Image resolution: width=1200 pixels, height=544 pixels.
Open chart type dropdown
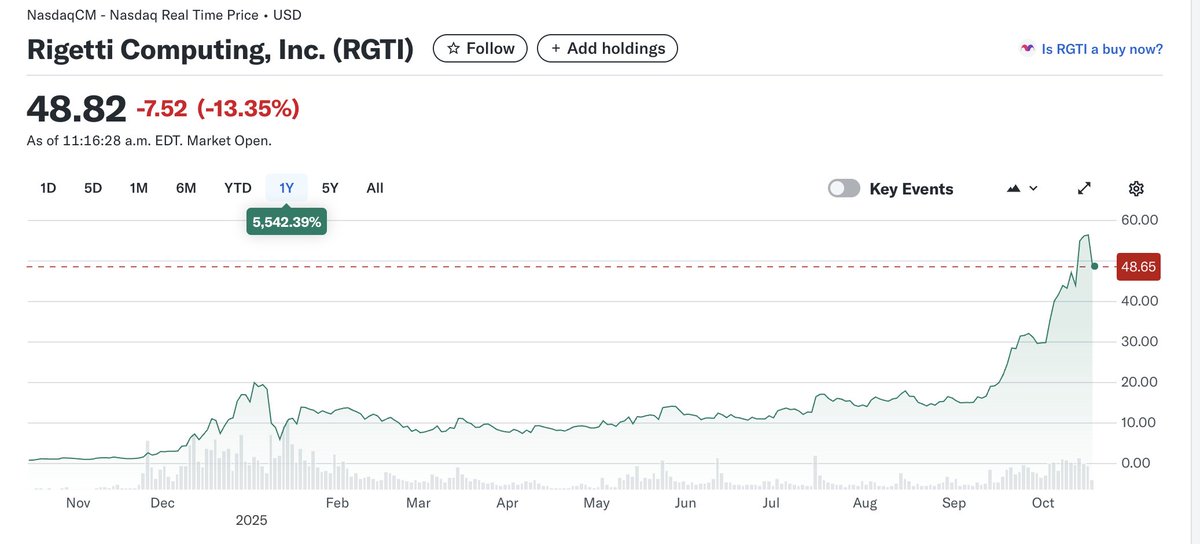pos(1022,189)
